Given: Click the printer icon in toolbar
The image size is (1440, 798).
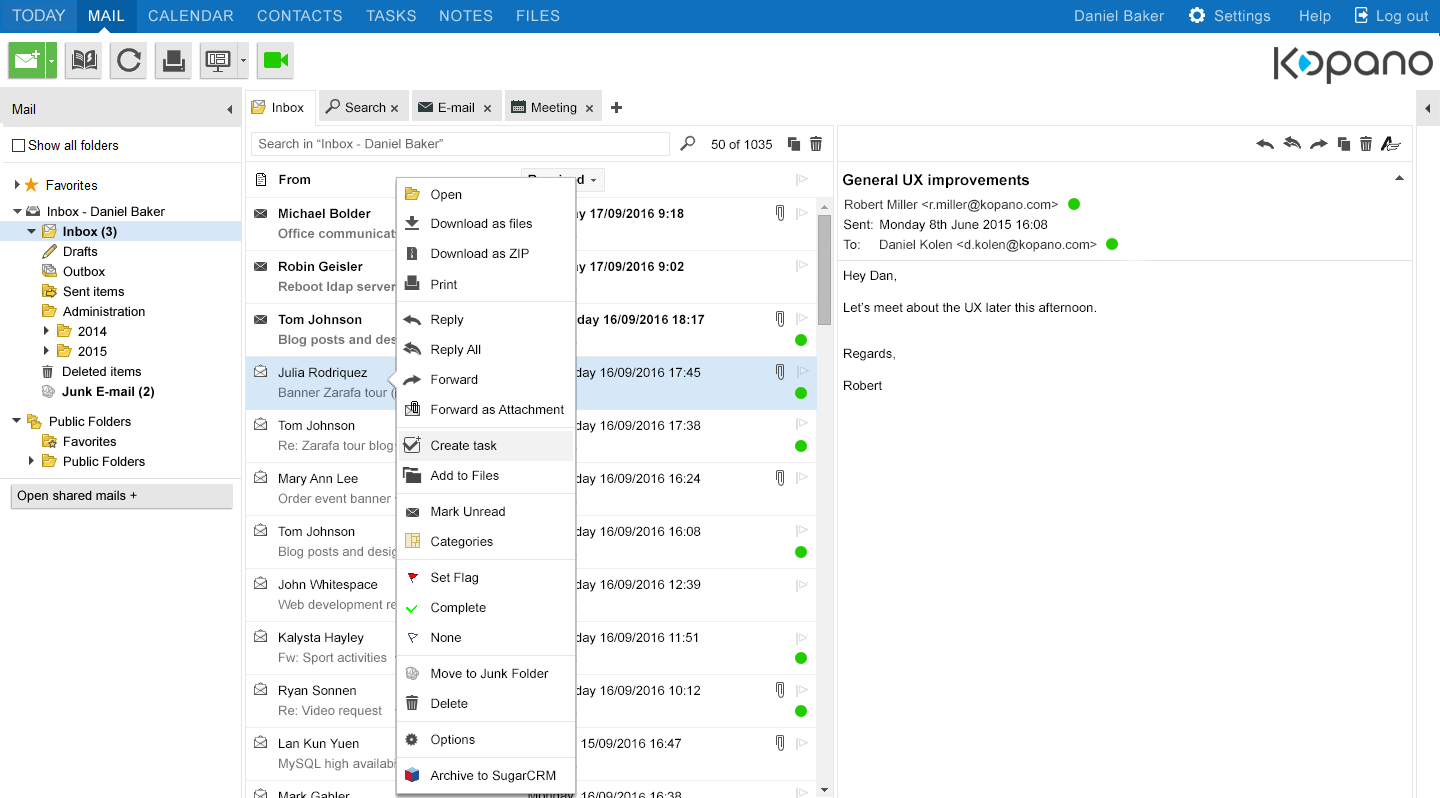Looking at the screenshot, I should click(172, 61).
